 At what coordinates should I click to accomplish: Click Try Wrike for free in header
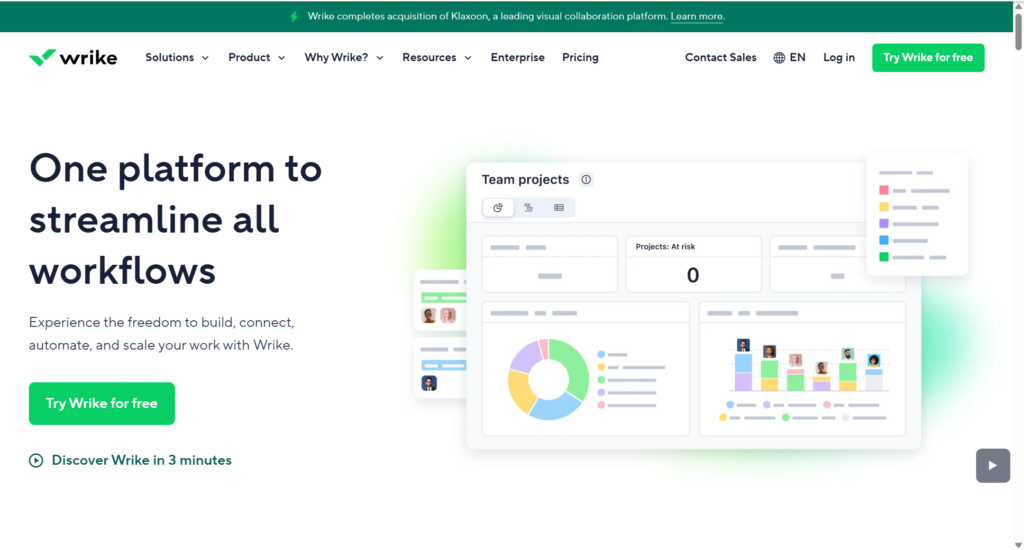(x=927, y=58)
